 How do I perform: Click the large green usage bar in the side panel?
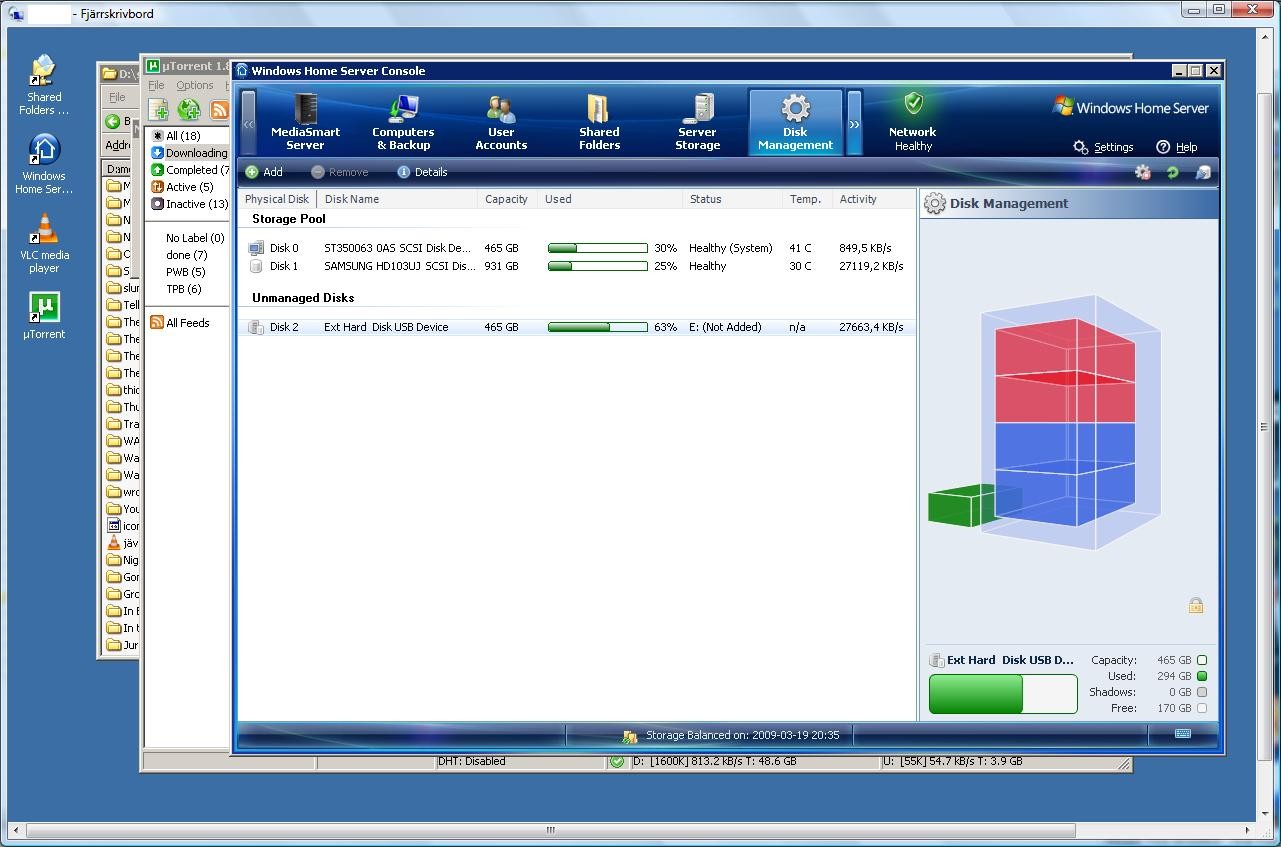[x=1003, y=694]
